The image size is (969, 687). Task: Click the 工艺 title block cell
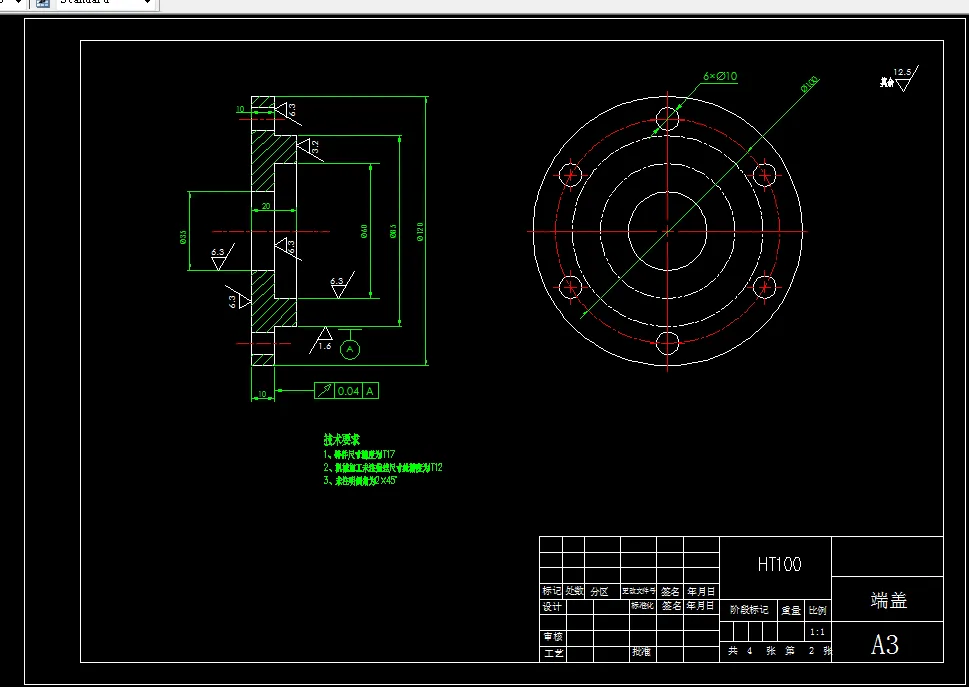pos(552,652)
